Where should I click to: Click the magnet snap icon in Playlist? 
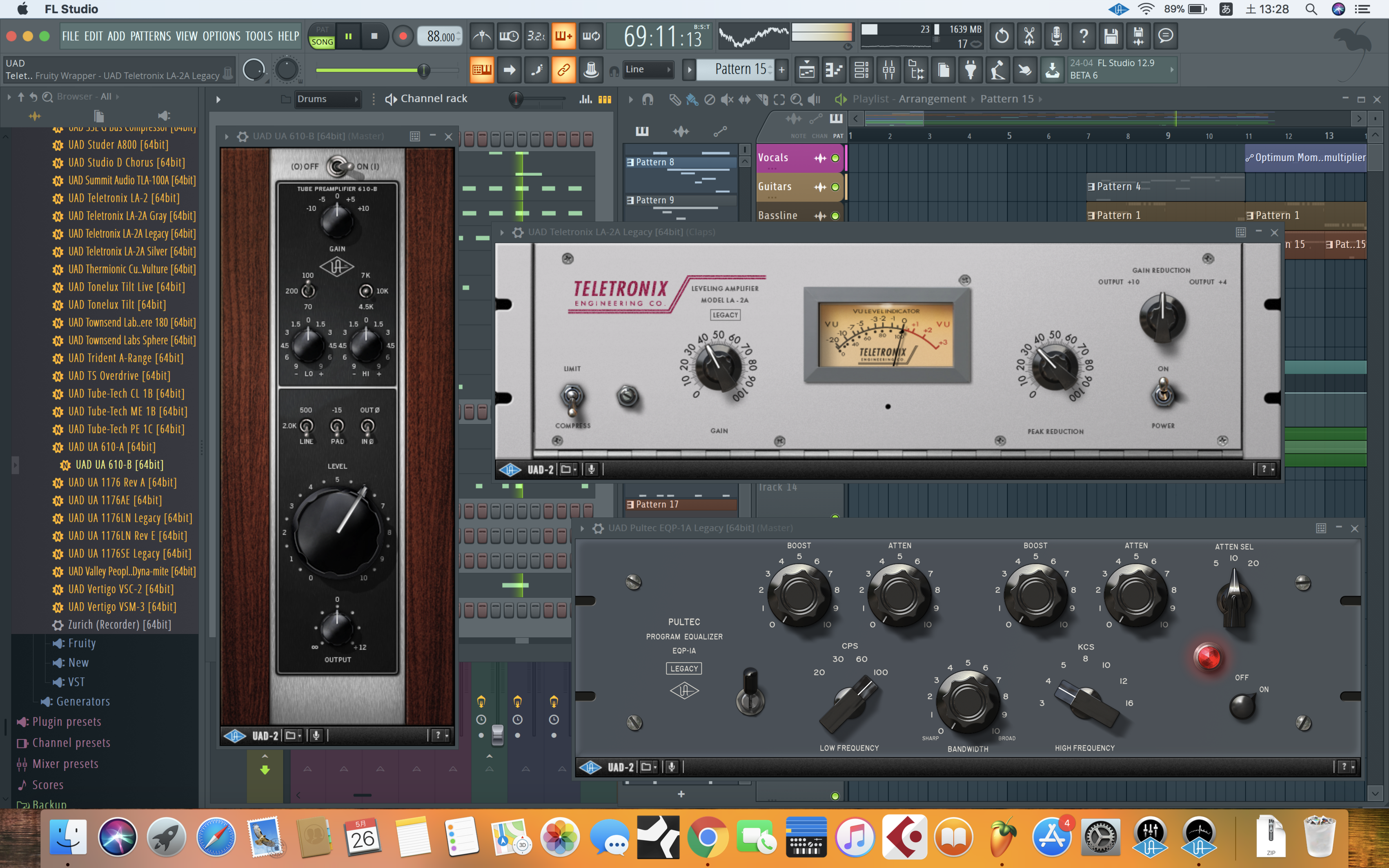coord(648,99)
